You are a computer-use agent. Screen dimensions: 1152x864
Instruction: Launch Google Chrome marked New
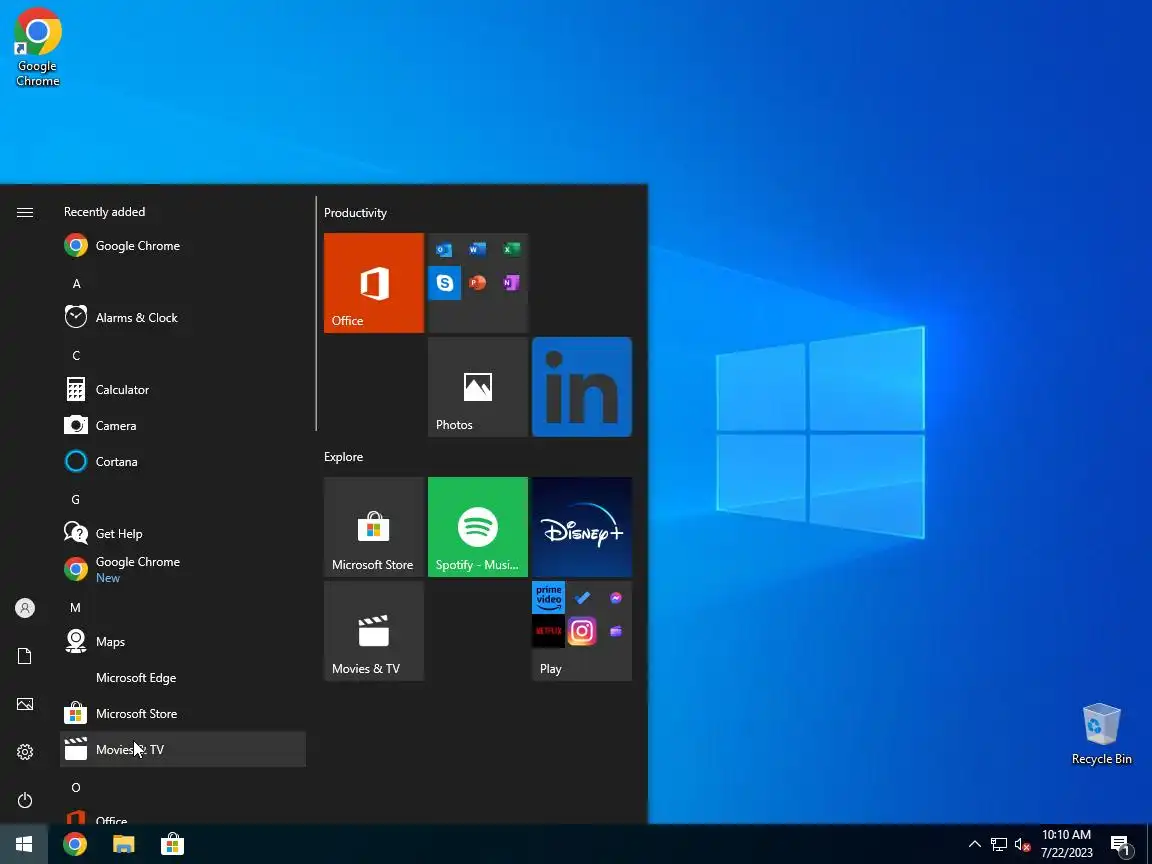[x=183, y=569]
